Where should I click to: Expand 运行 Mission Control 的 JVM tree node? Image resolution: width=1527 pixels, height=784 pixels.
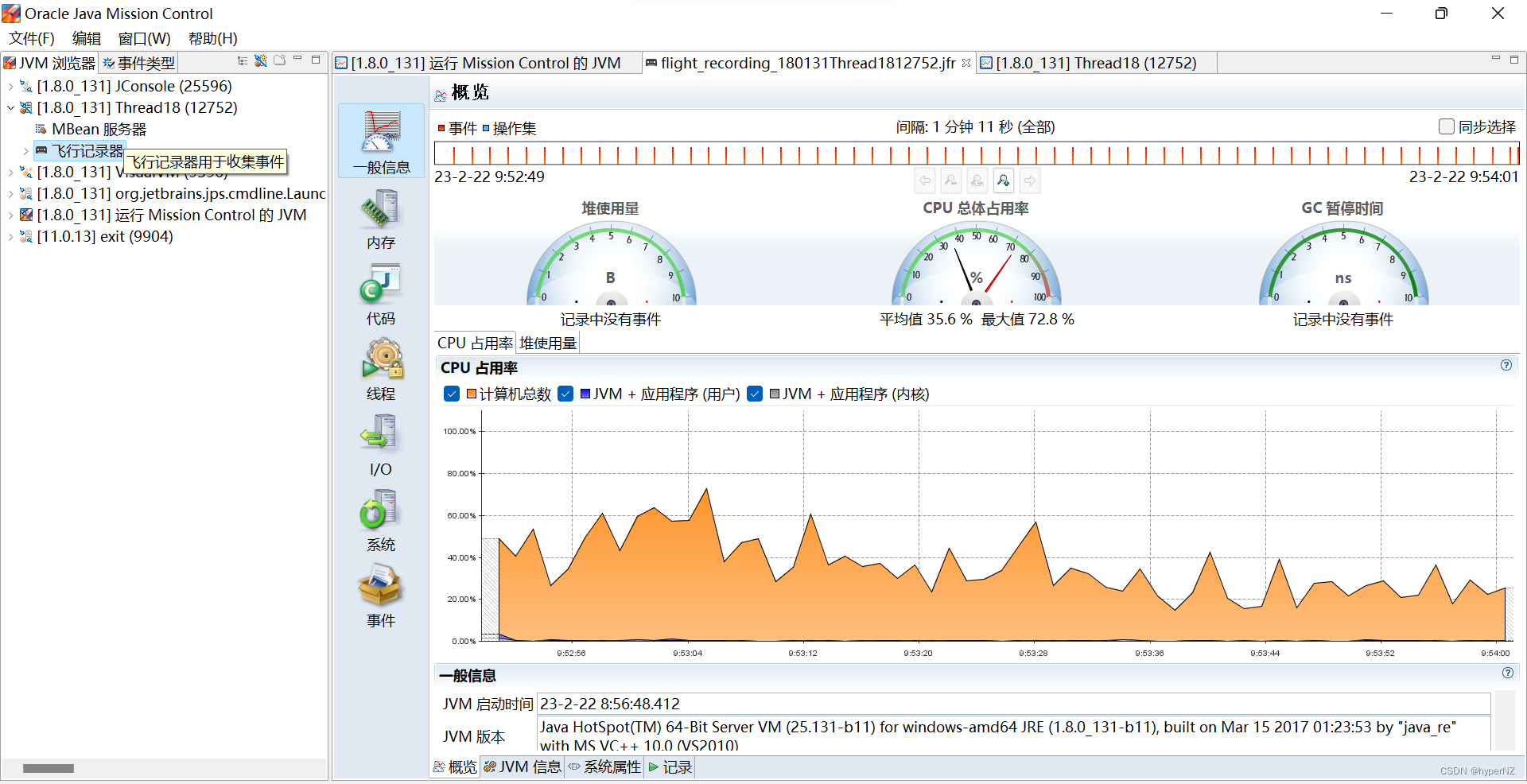pyautogui.click(x=10, y=215)
